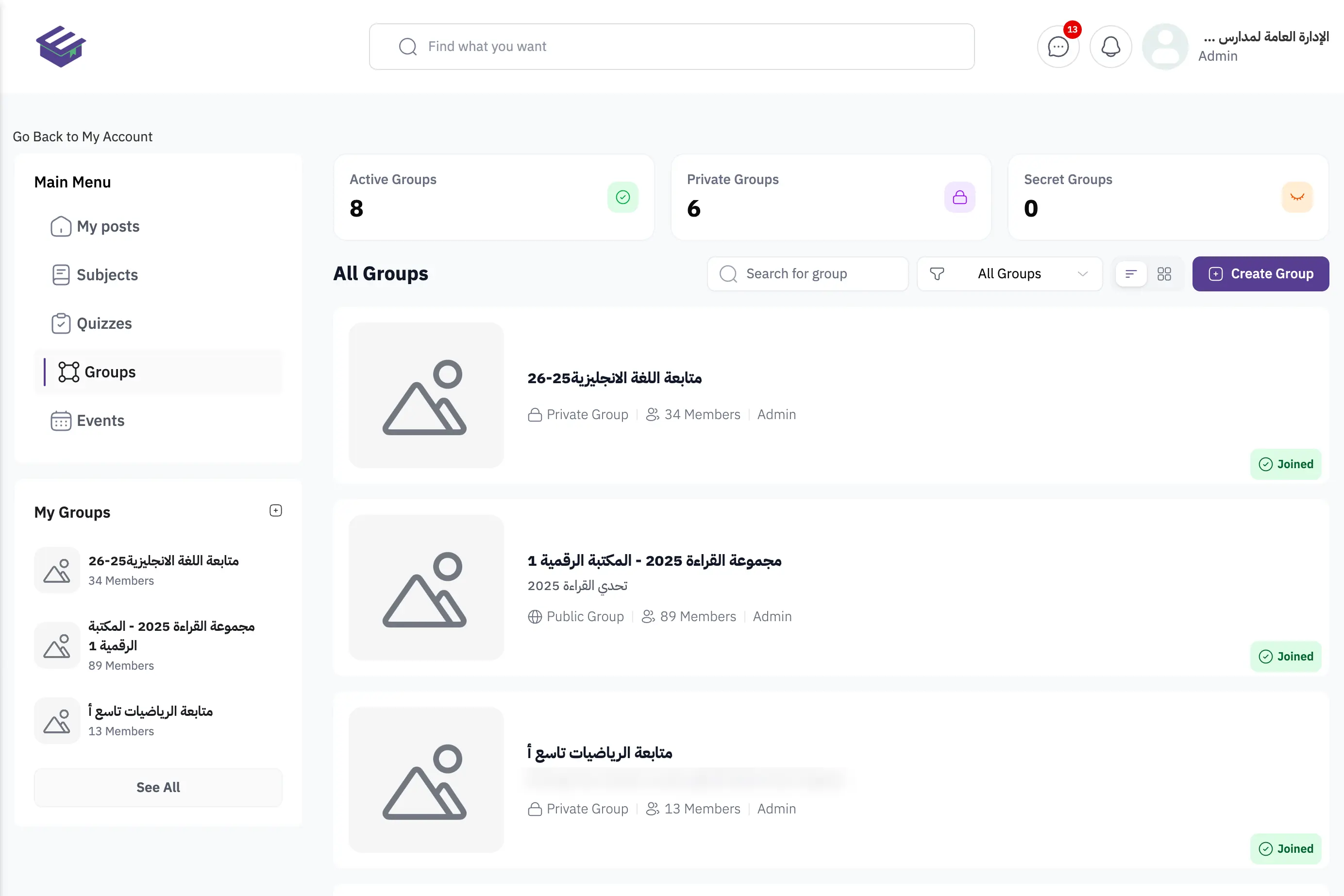Open the thumbnail of the 89 Members public group
The width and height of the screenshot is (1344, 896).
click(x=426, y=588)
